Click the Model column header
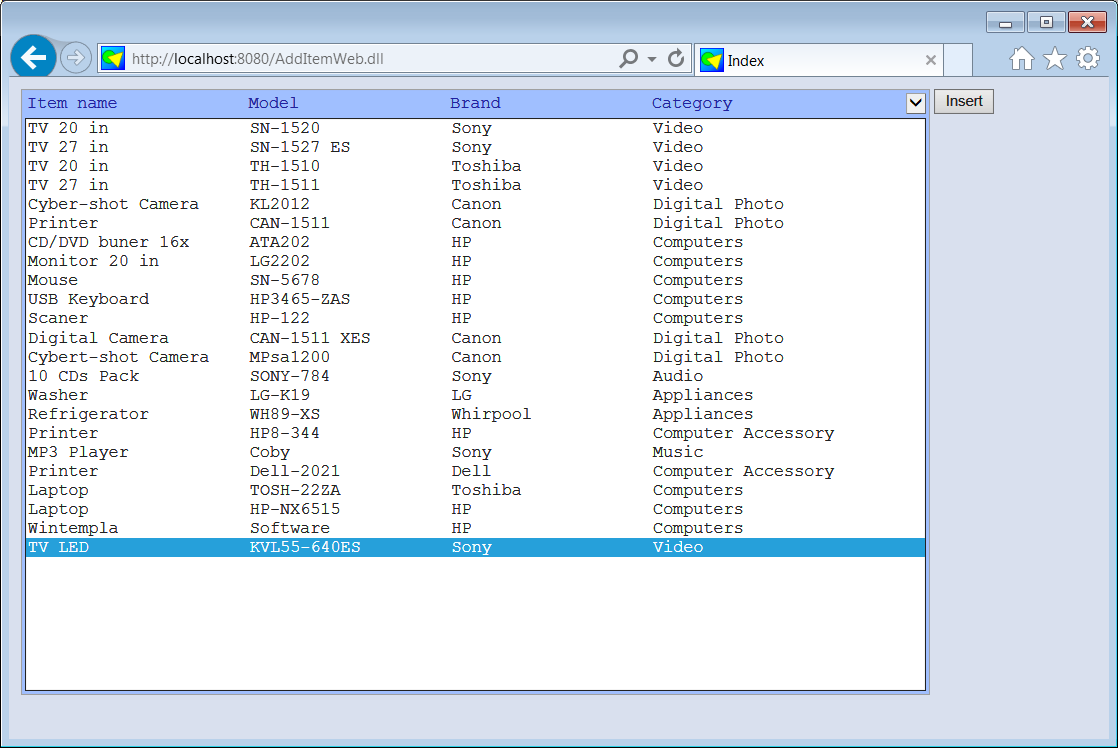This screenshot has width=1118, height=748. click(273, 103)
